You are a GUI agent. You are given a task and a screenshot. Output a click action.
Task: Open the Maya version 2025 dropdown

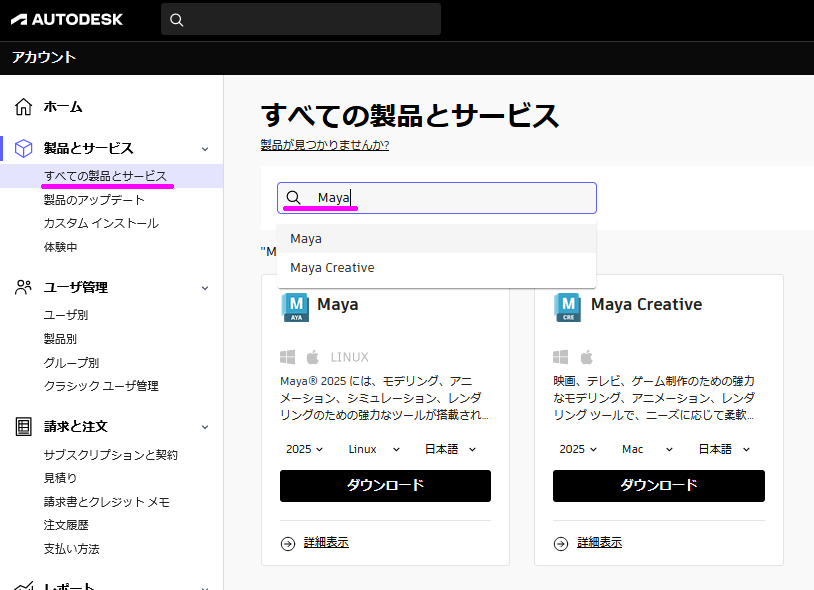click(x=304, y=449)
